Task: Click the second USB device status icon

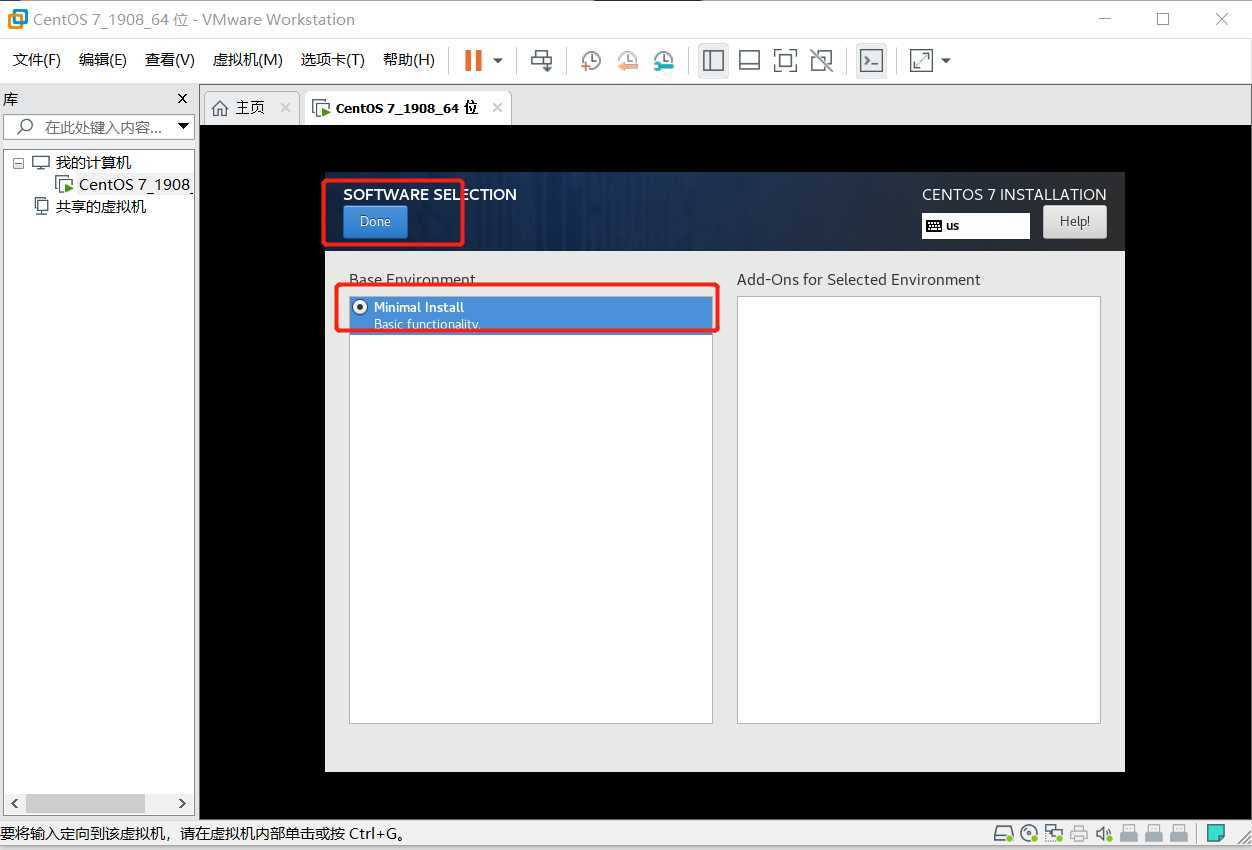Action: tap(1154, 833)
